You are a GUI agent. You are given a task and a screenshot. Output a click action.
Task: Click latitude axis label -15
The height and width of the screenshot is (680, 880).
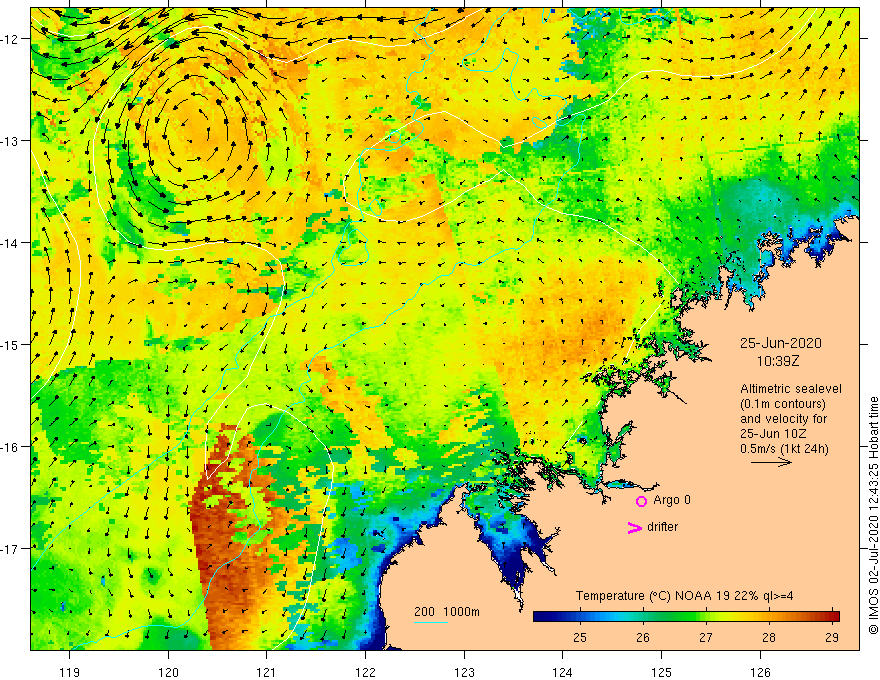click(11, 344)
